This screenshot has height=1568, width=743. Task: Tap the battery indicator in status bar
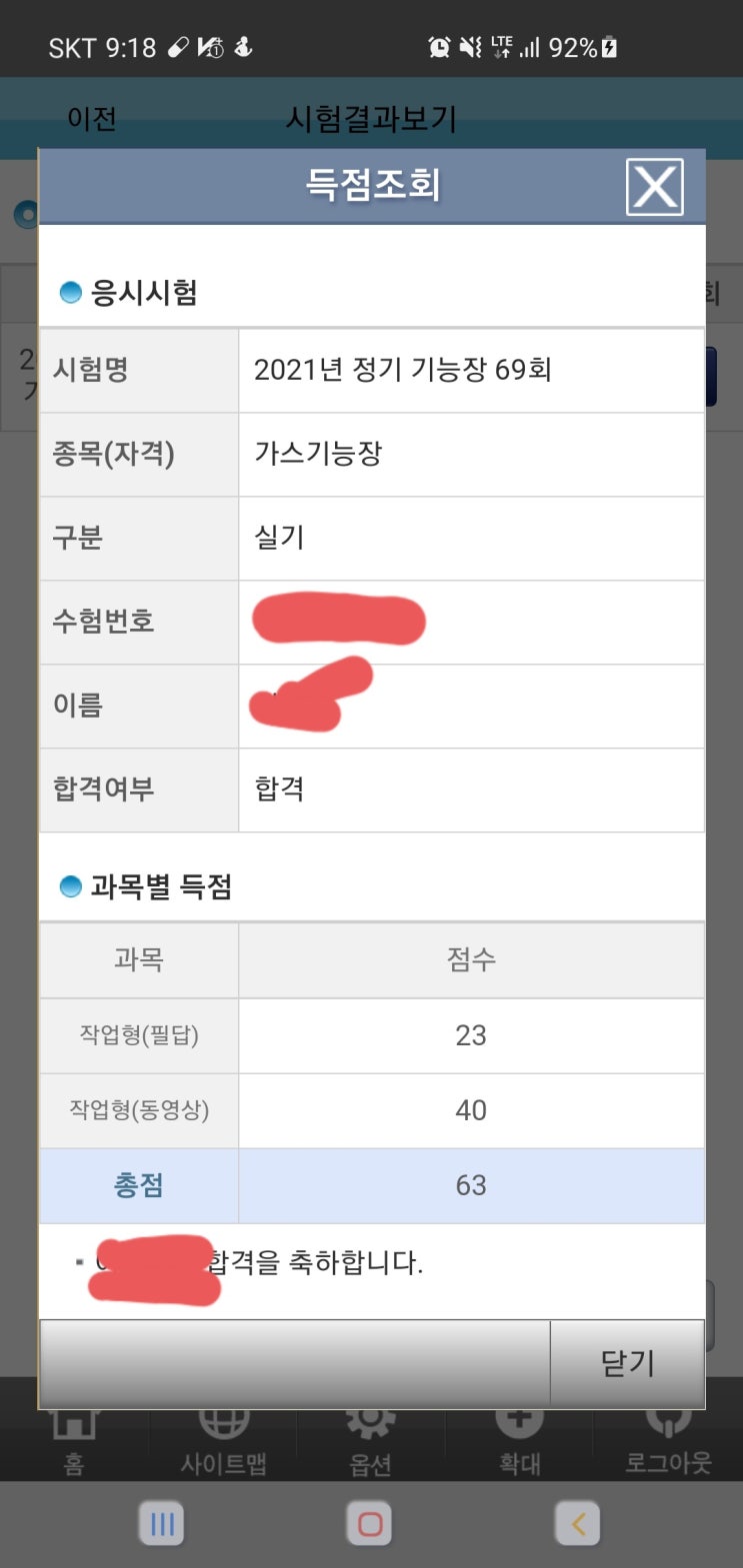pos(609,47)
